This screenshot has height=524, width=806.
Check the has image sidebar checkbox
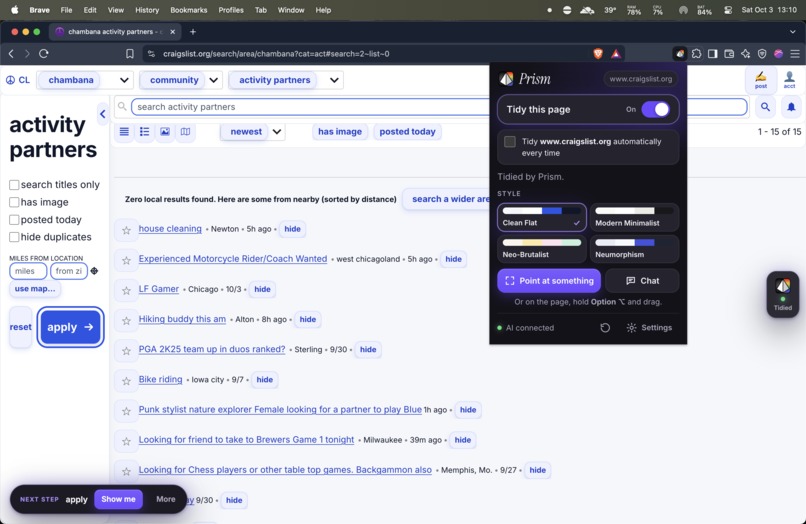pyautogui.click(x=14, y=202)
